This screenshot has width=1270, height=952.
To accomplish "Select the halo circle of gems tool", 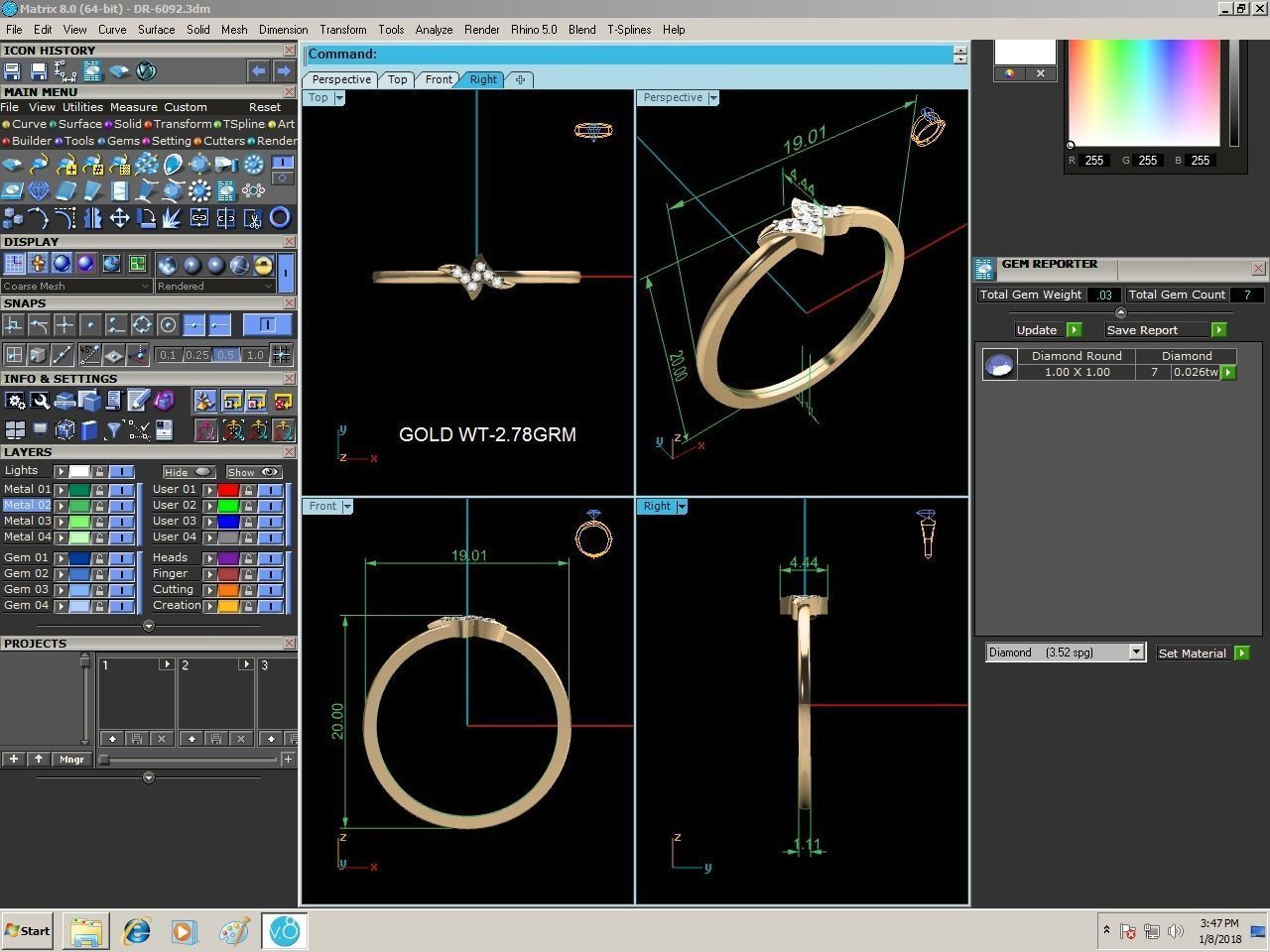I will point(199,191).
